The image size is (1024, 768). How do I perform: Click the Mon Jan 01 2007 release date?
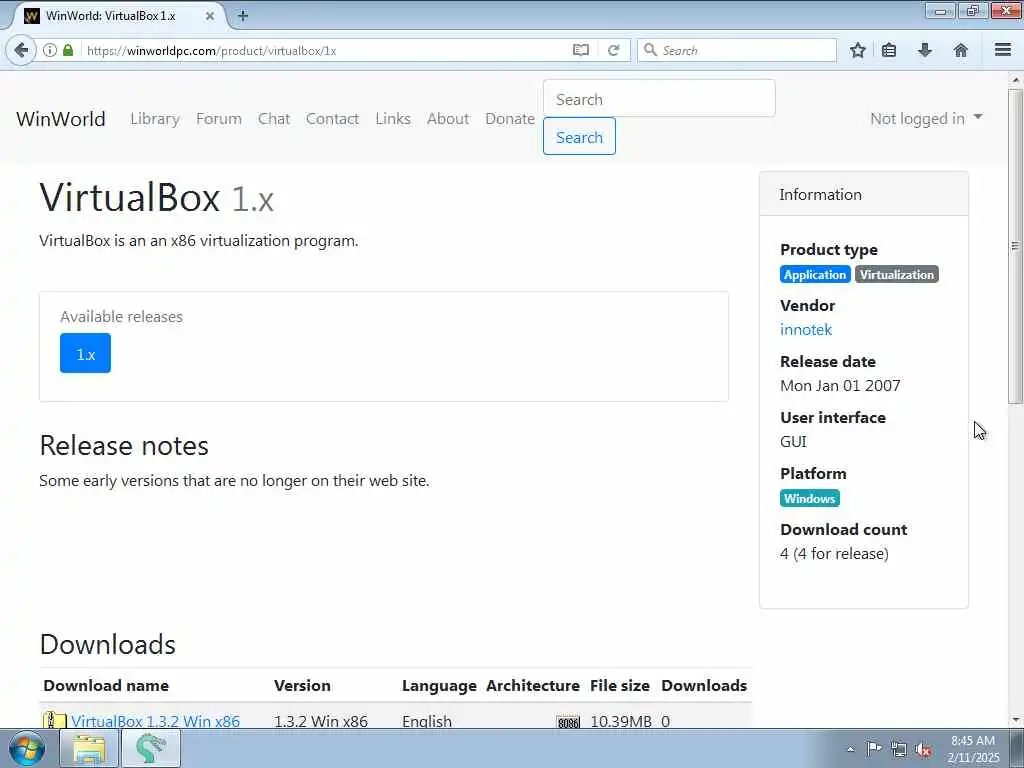tap(840, 386)
